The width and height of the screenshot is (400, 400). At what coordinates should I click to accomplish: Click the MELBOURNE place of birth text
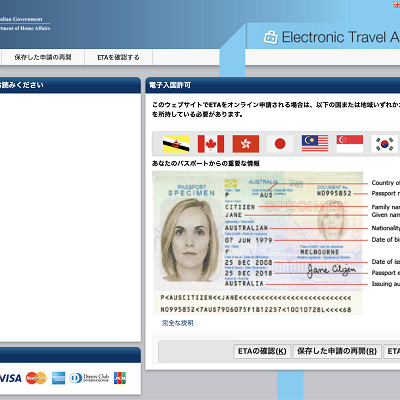pos(319,252)
